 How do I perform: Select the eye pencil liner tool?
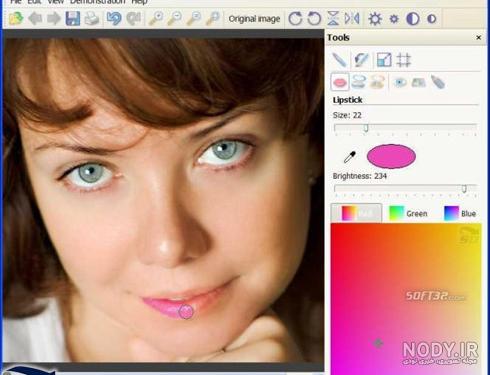click(x=438, y=82)
